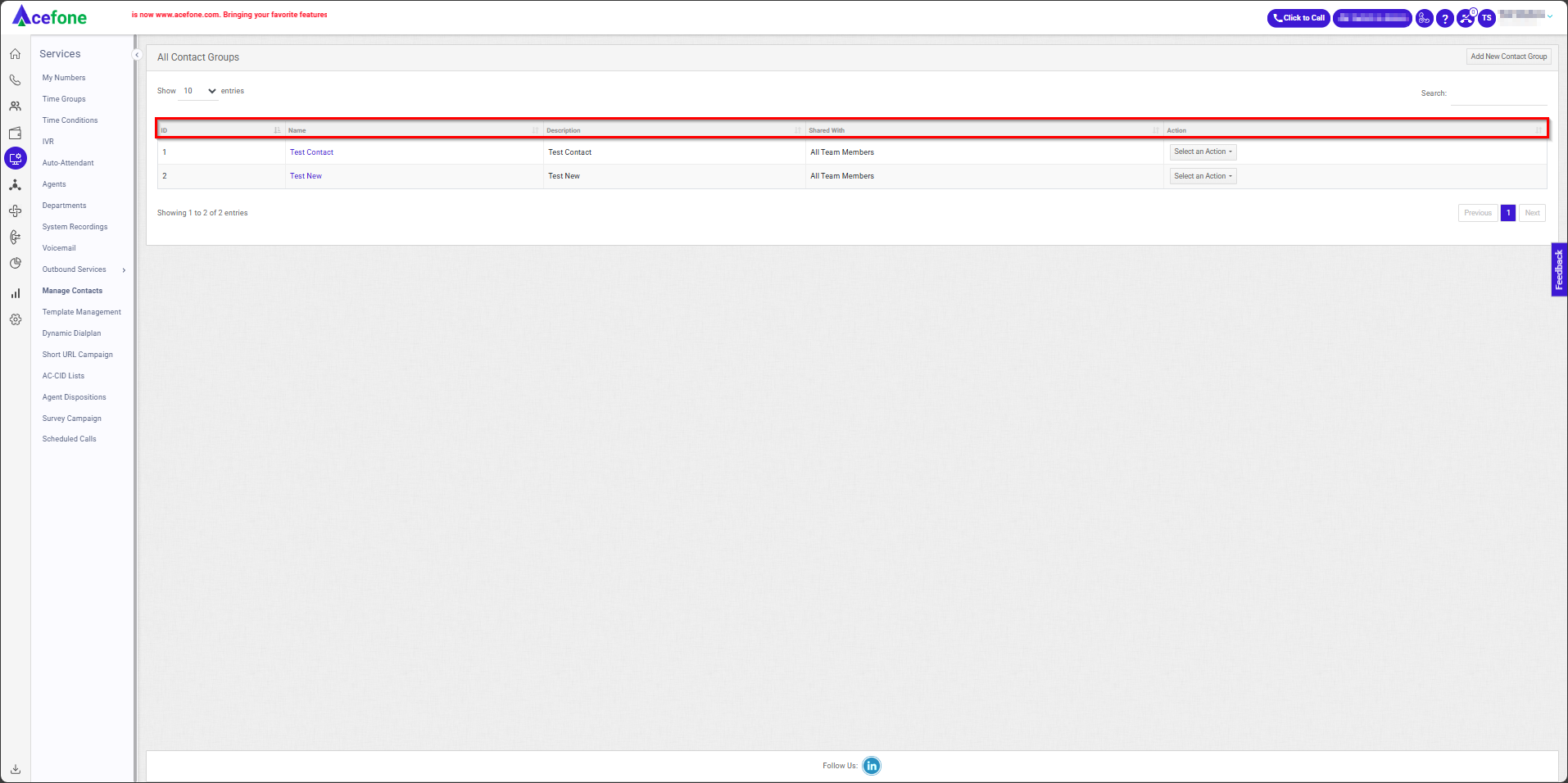The image size is (1568, 783).
Task: Open the Test New group link
Action: pos(306,176)
